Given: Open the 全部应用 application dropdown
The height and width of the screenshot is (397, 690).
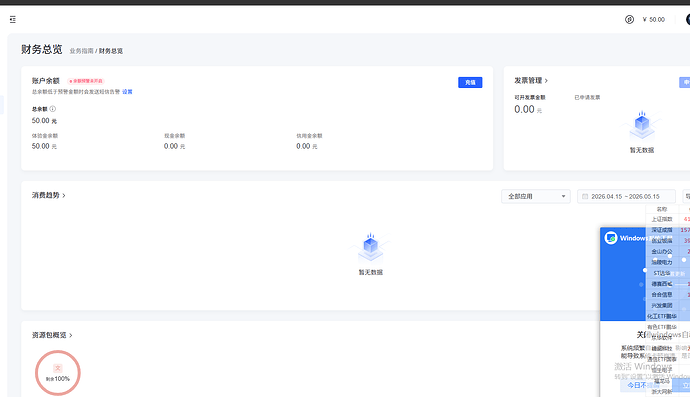Looking at the screenshot, I should [x=536, y=196].
